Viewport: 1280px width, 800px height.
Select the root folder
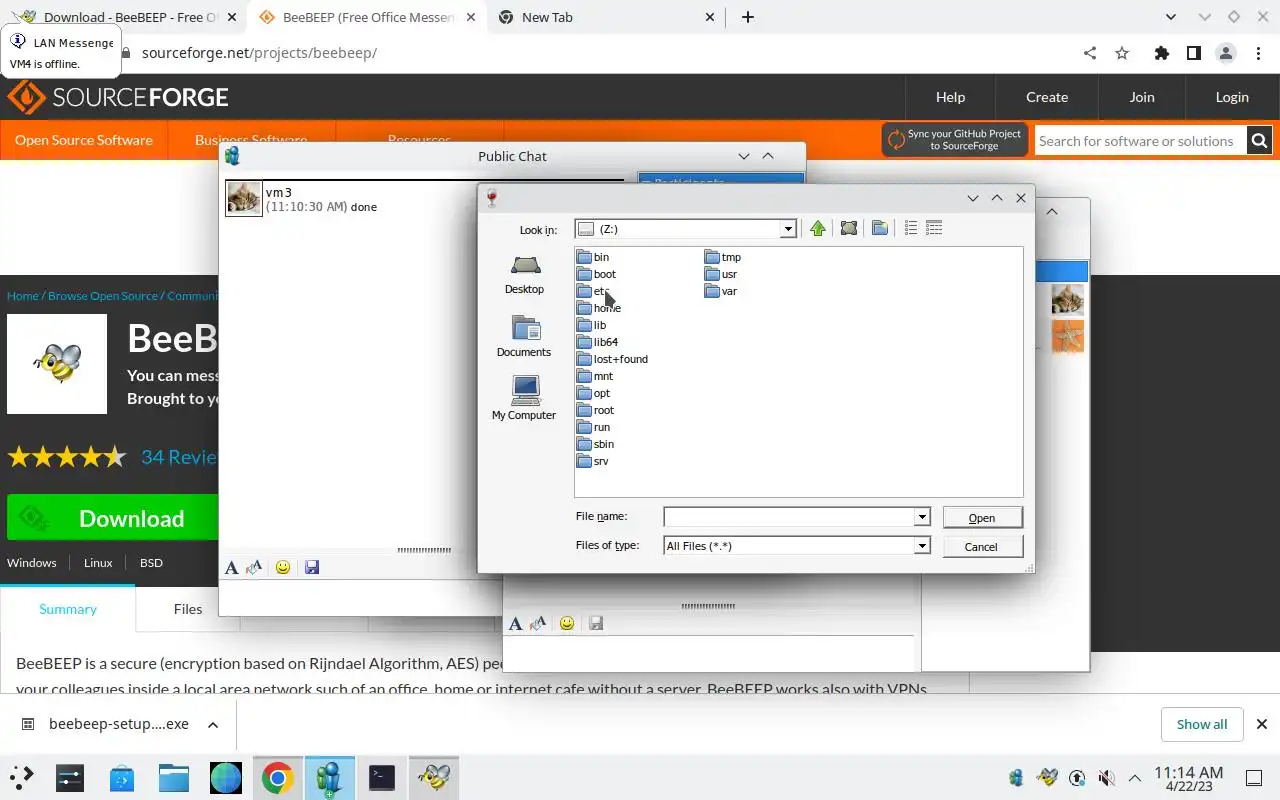click(596, 410)
